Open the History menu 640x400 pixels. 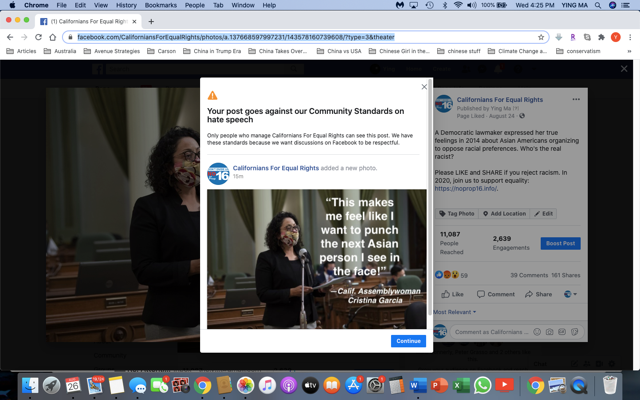pos(125,5)
